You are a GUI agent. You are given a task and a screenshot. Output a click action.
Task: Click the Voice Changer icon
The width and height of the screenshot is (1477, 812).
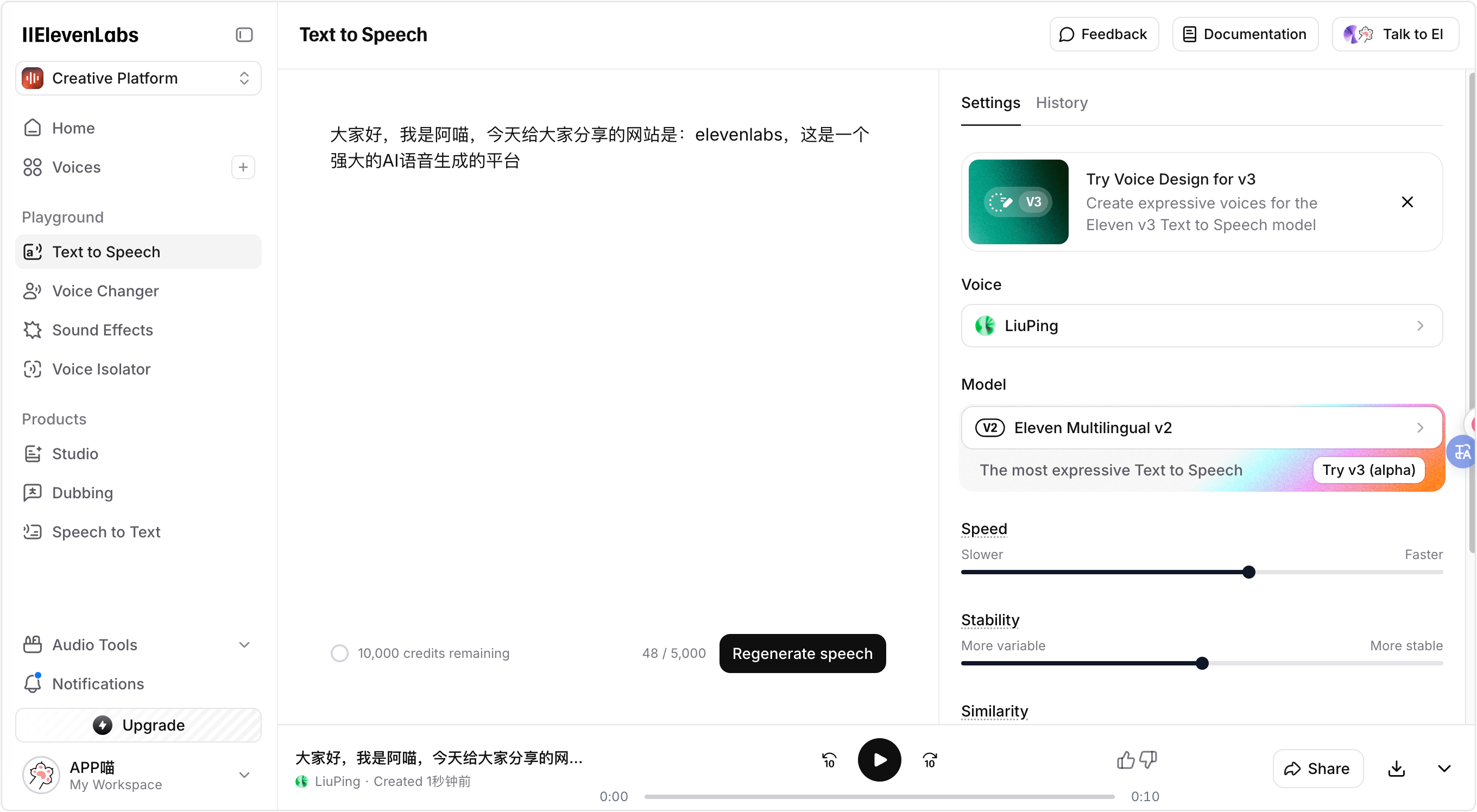click(33, 290)
